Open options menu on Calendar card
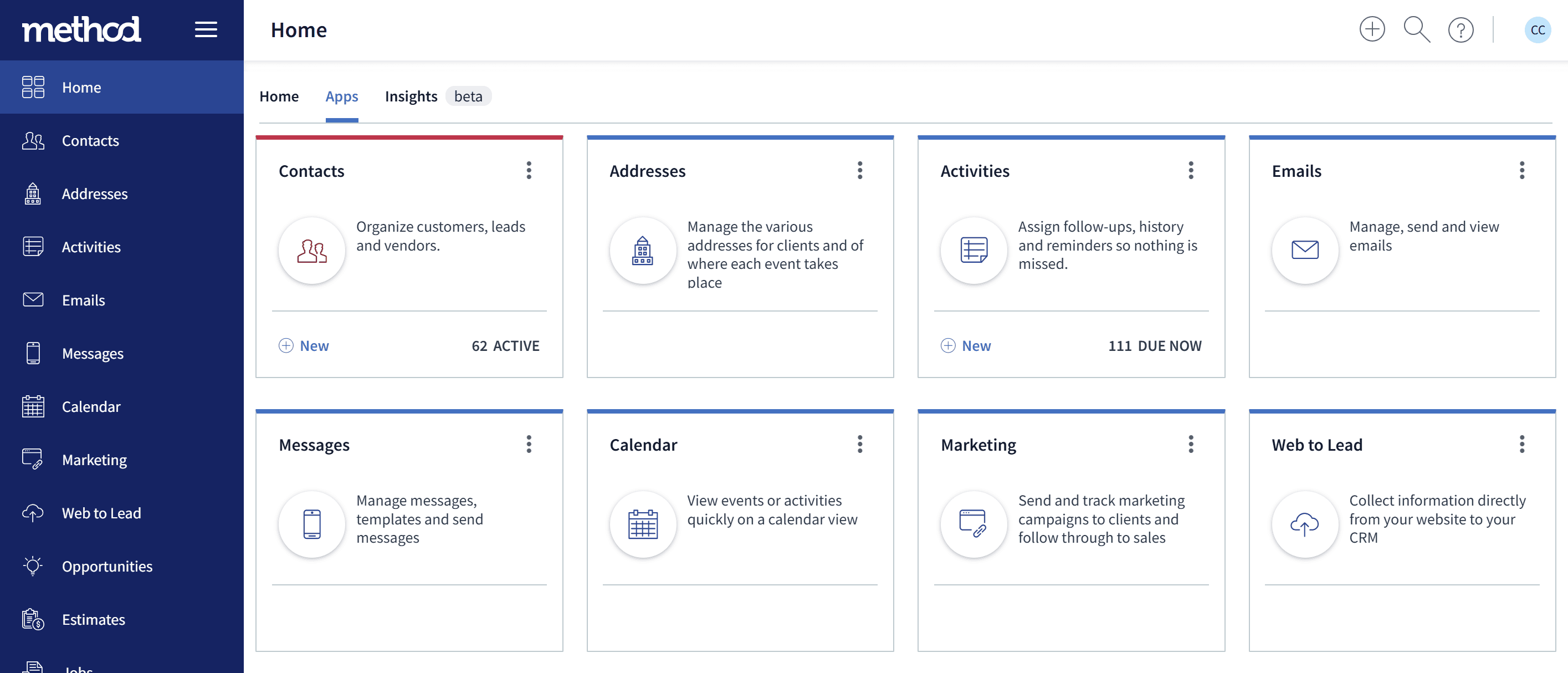 tap(860, 445)
